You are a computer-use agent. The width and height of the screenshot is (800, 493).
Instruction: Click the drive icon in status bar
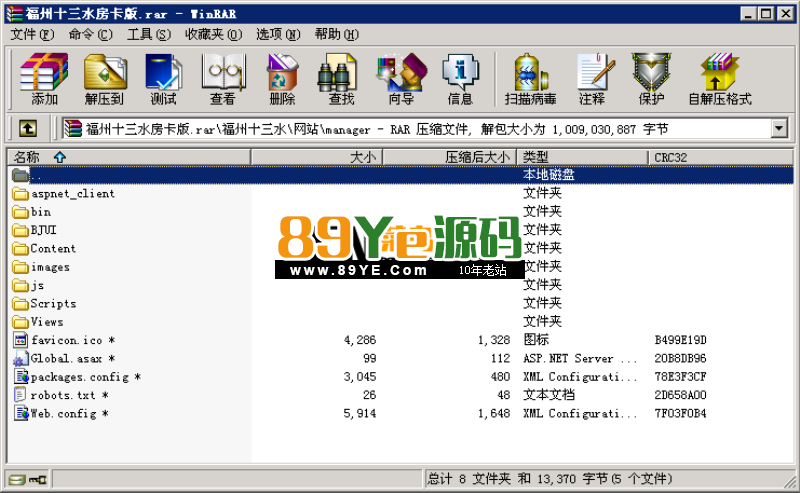(17, 480)
